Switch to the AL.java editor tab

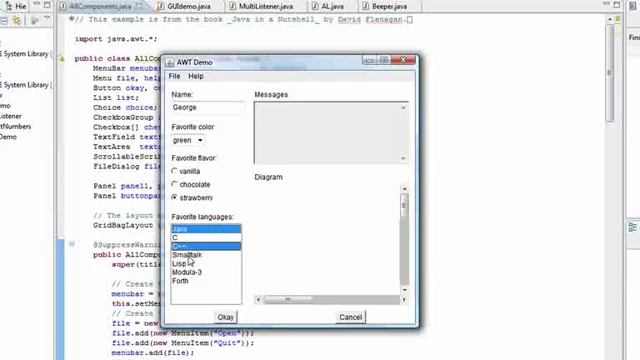[333, 7]
